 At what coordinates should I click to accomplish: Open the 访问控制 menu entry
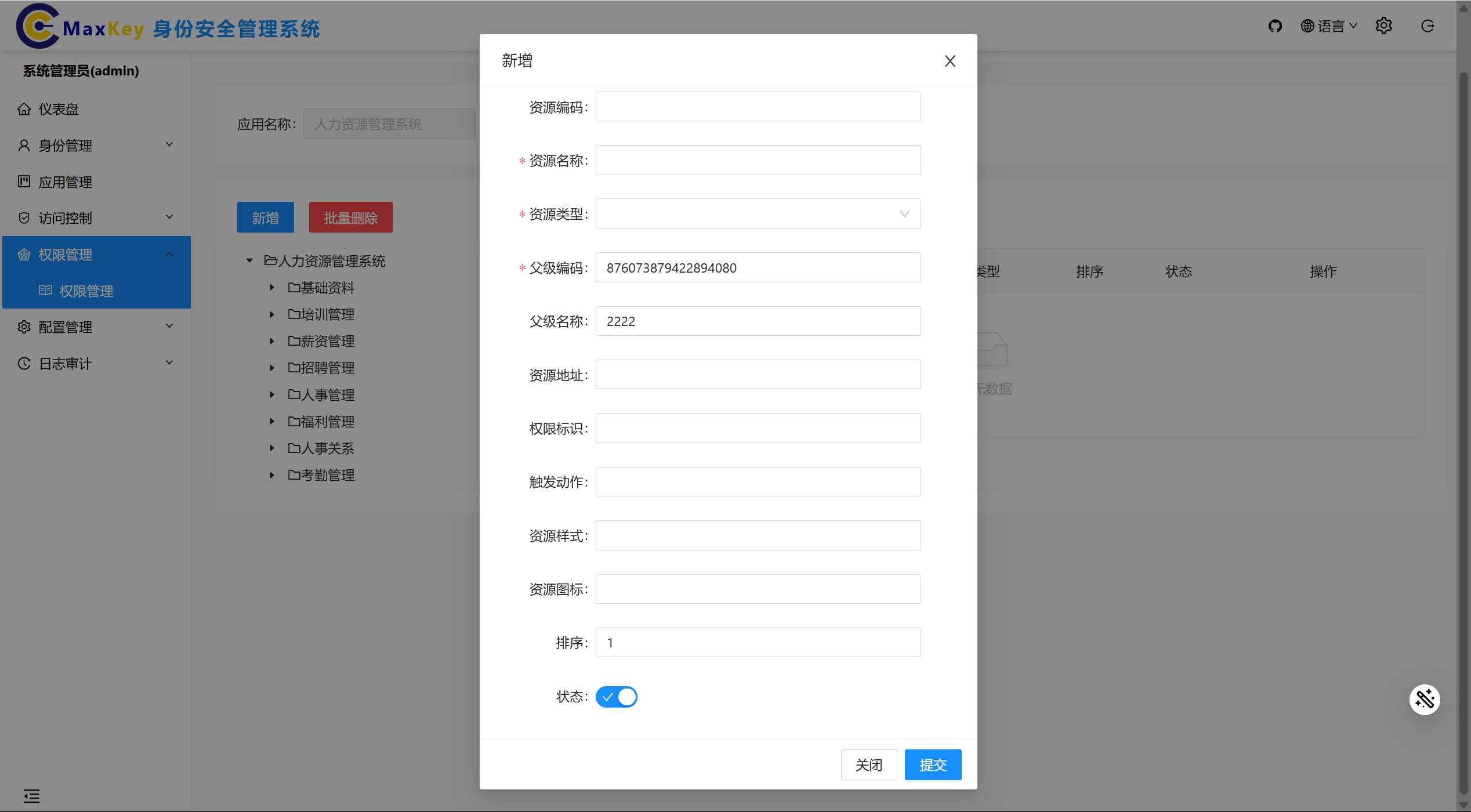[65, 217]
